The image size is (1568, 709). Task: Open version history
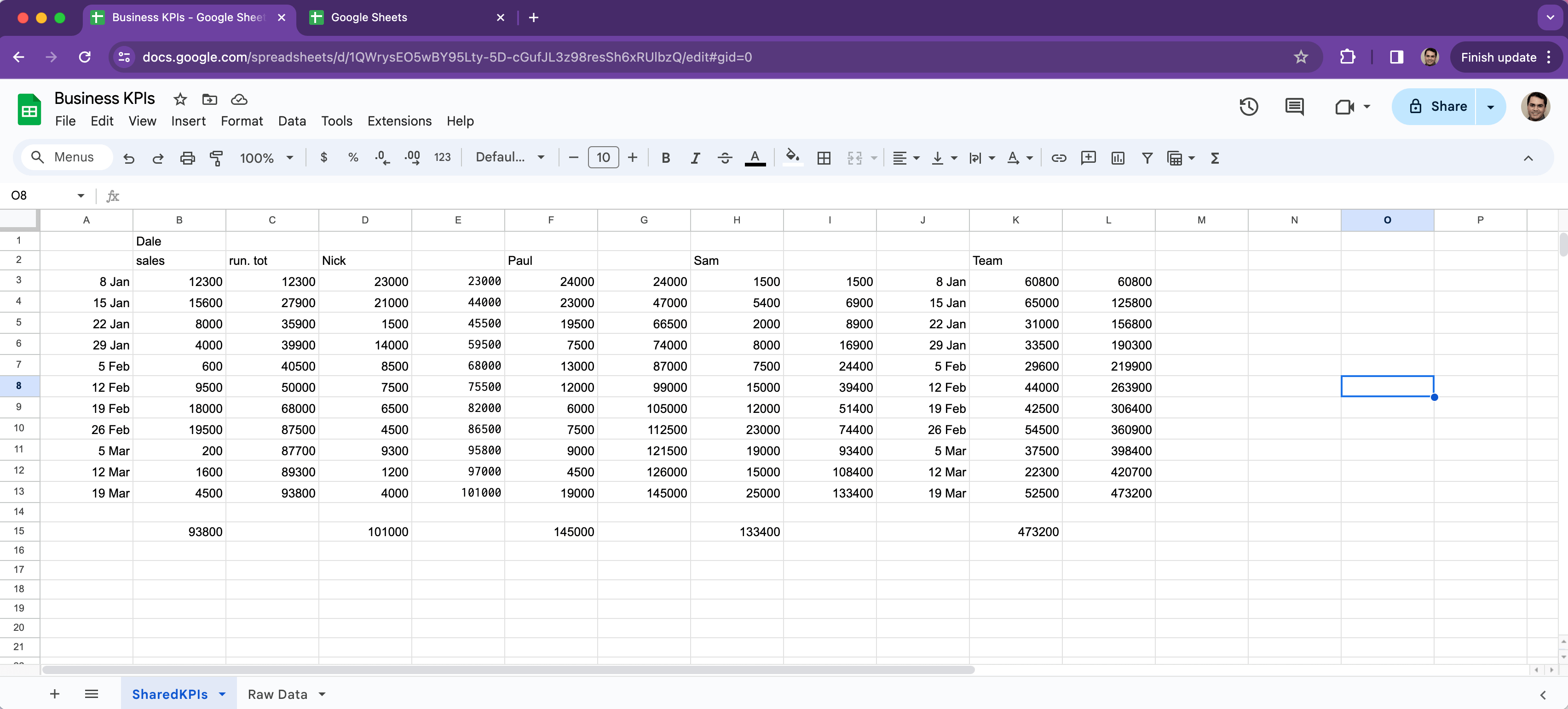coord(1248,106)
